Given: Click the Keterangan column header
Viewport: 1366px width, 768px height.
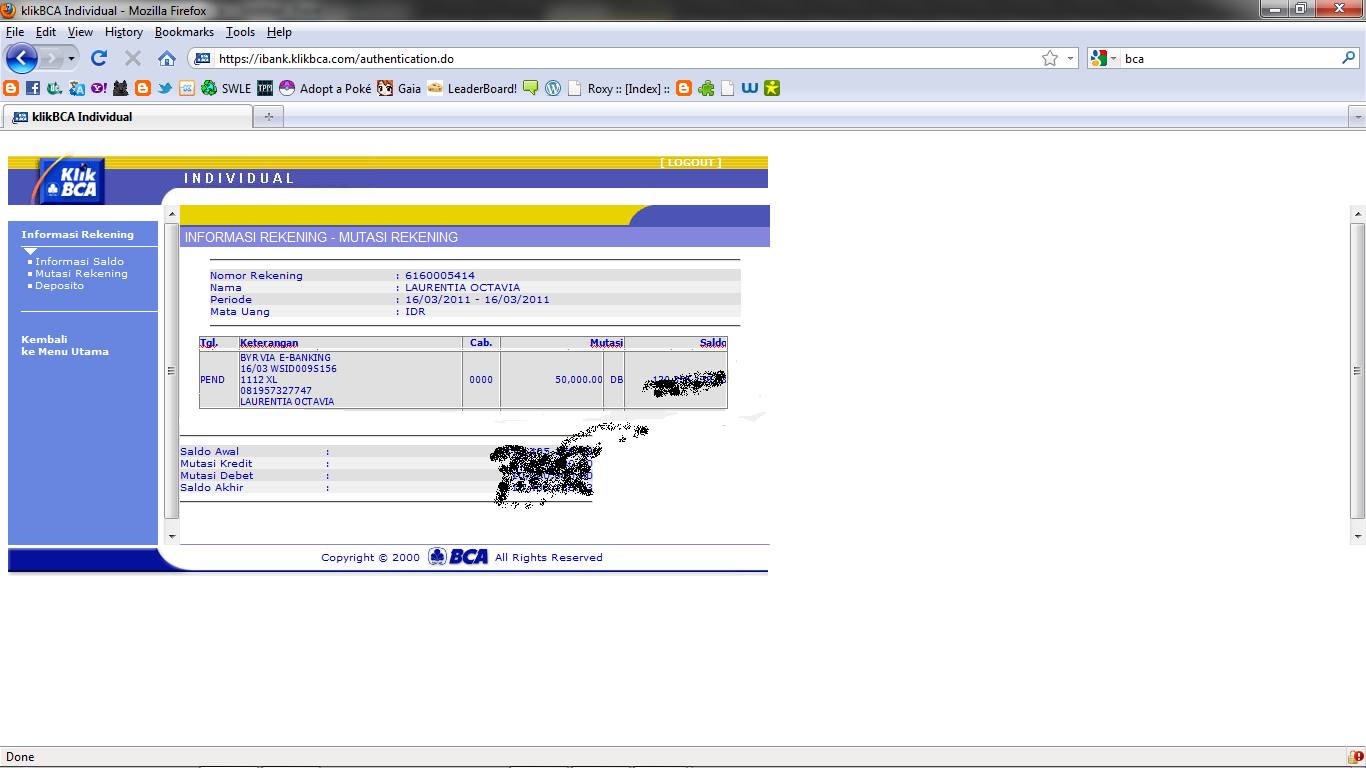Looking at the screenshot, I should [x=269, y=343].
